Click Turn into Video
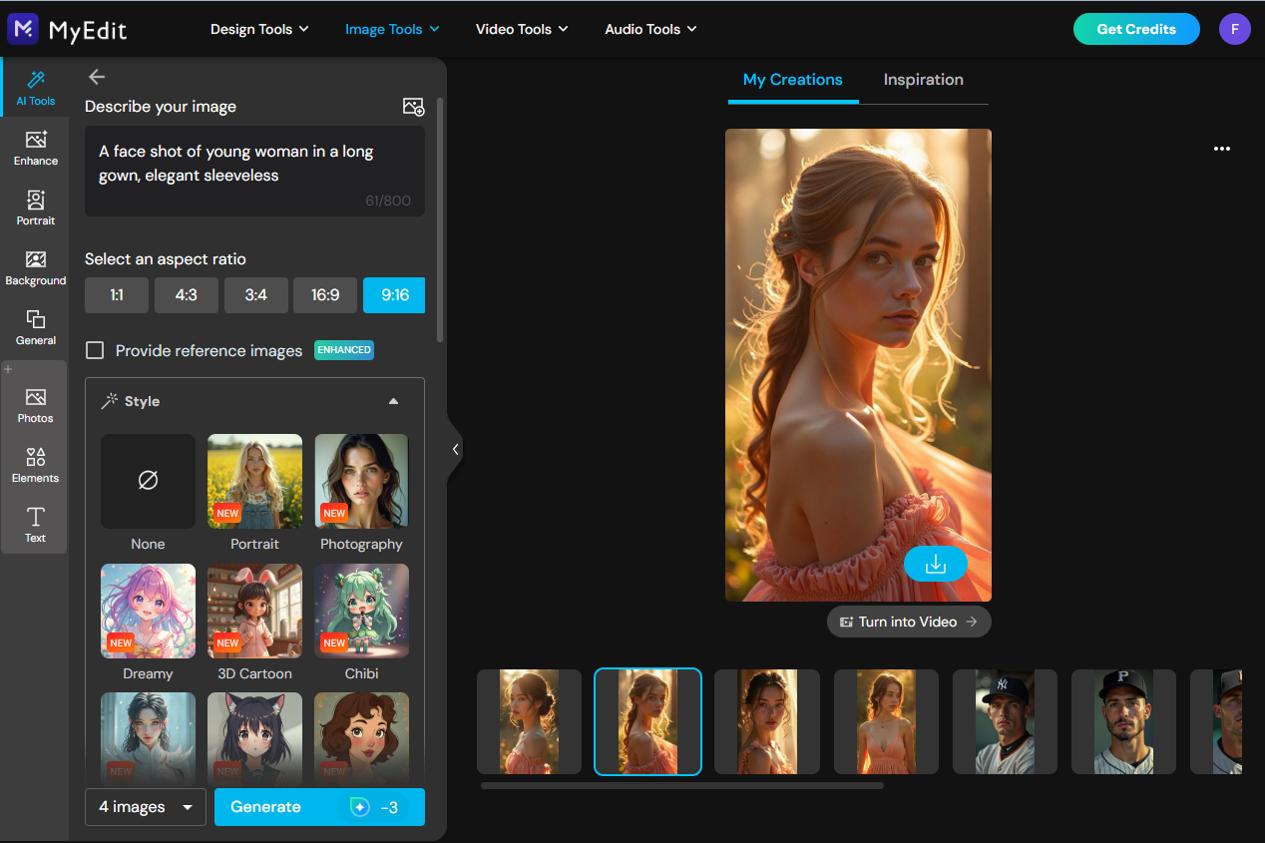1265x843 pixels. pos(908,621)
